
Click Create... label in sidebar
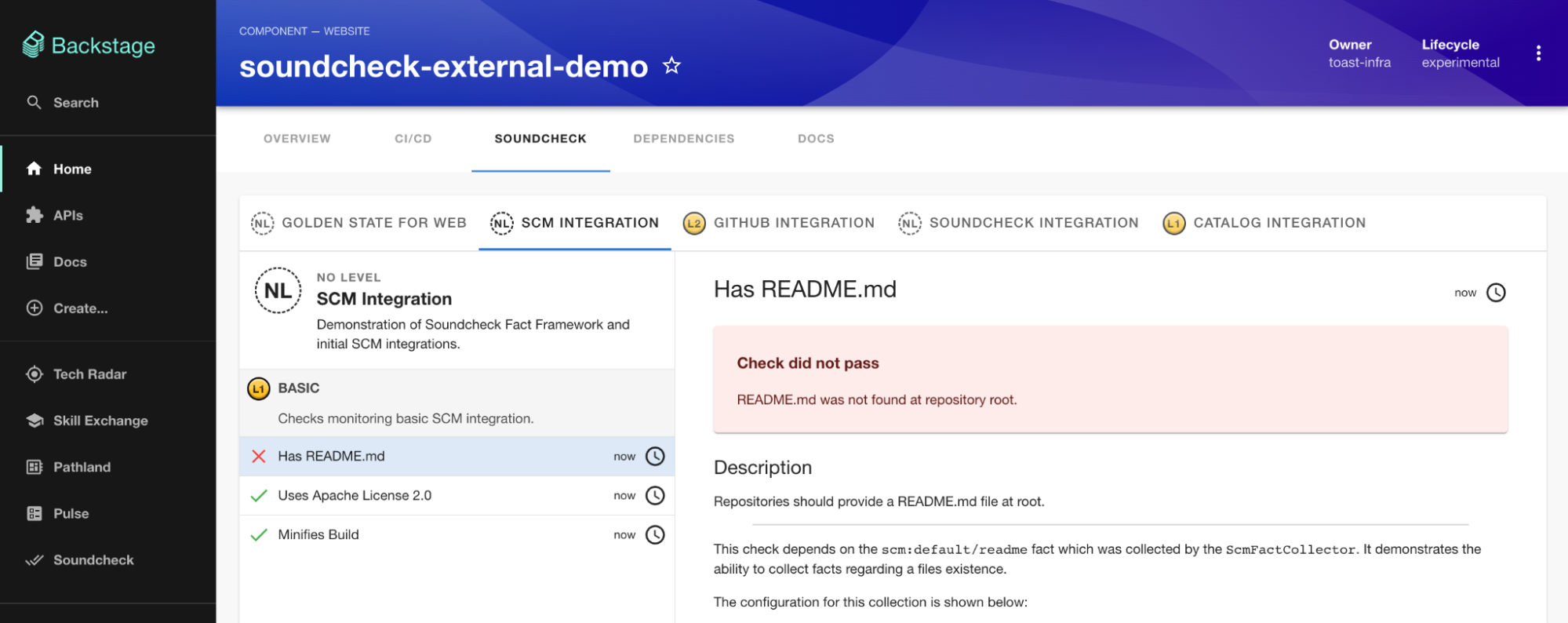[x=81, y=308]
